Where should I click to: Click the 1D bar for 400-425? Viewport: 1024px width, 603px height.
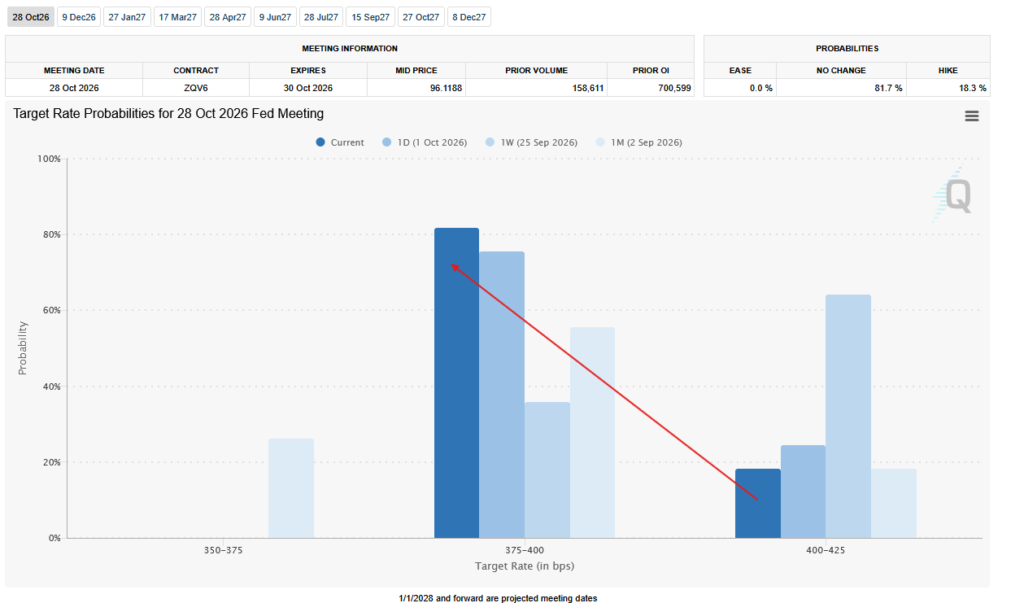[803, 491]
